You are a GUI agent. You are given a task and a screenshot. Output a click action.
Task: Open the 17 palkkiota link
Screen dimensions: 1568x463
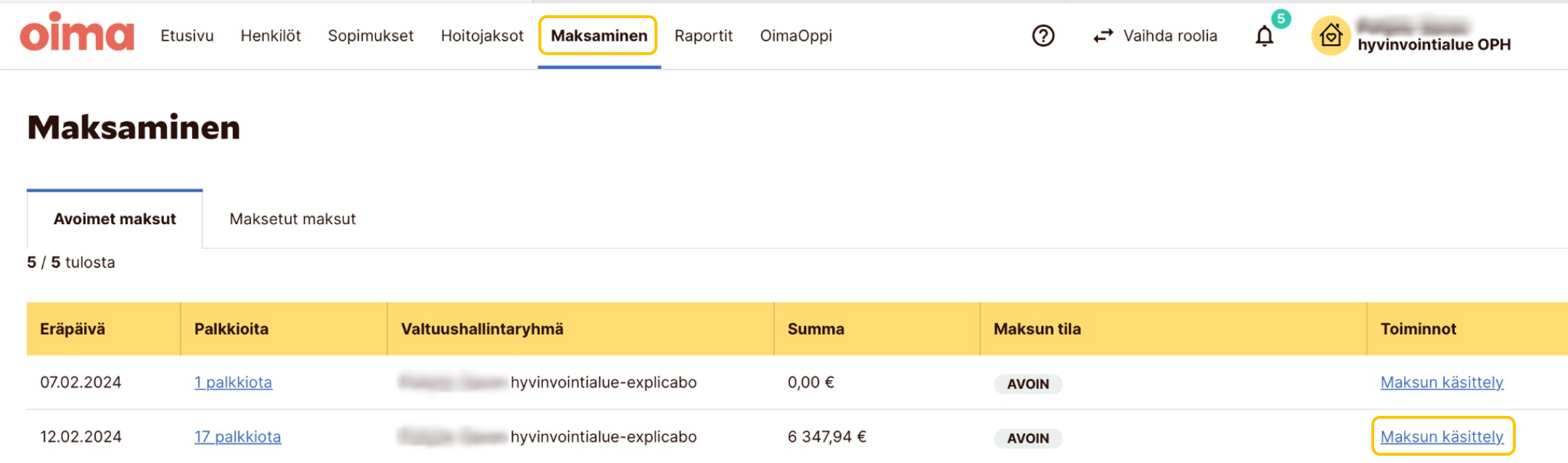click(237, 437)
